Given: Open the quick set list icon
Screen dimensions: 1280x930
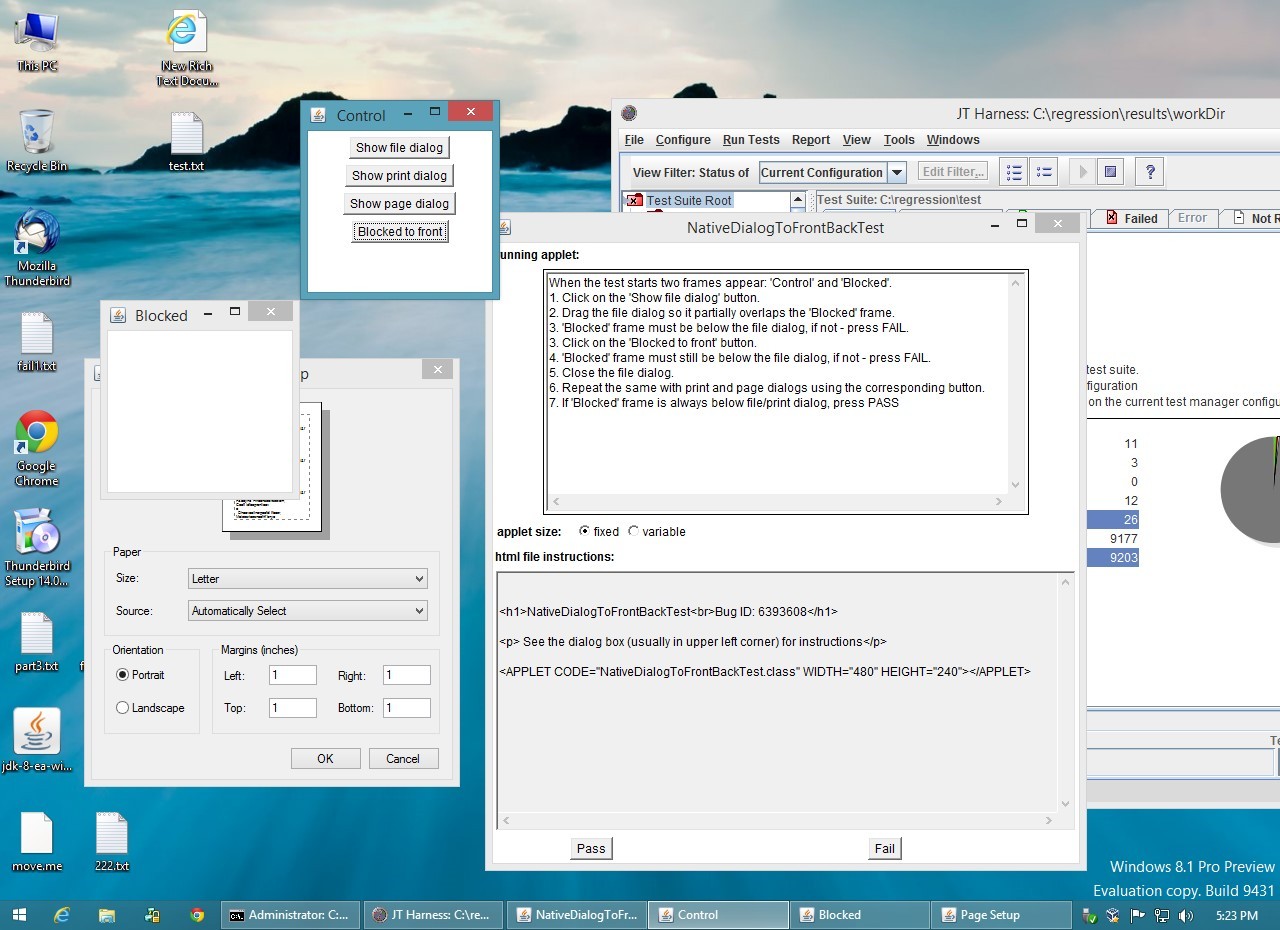Looking at the screenshot, I should pyautogui.click(x=1044, y=172).
